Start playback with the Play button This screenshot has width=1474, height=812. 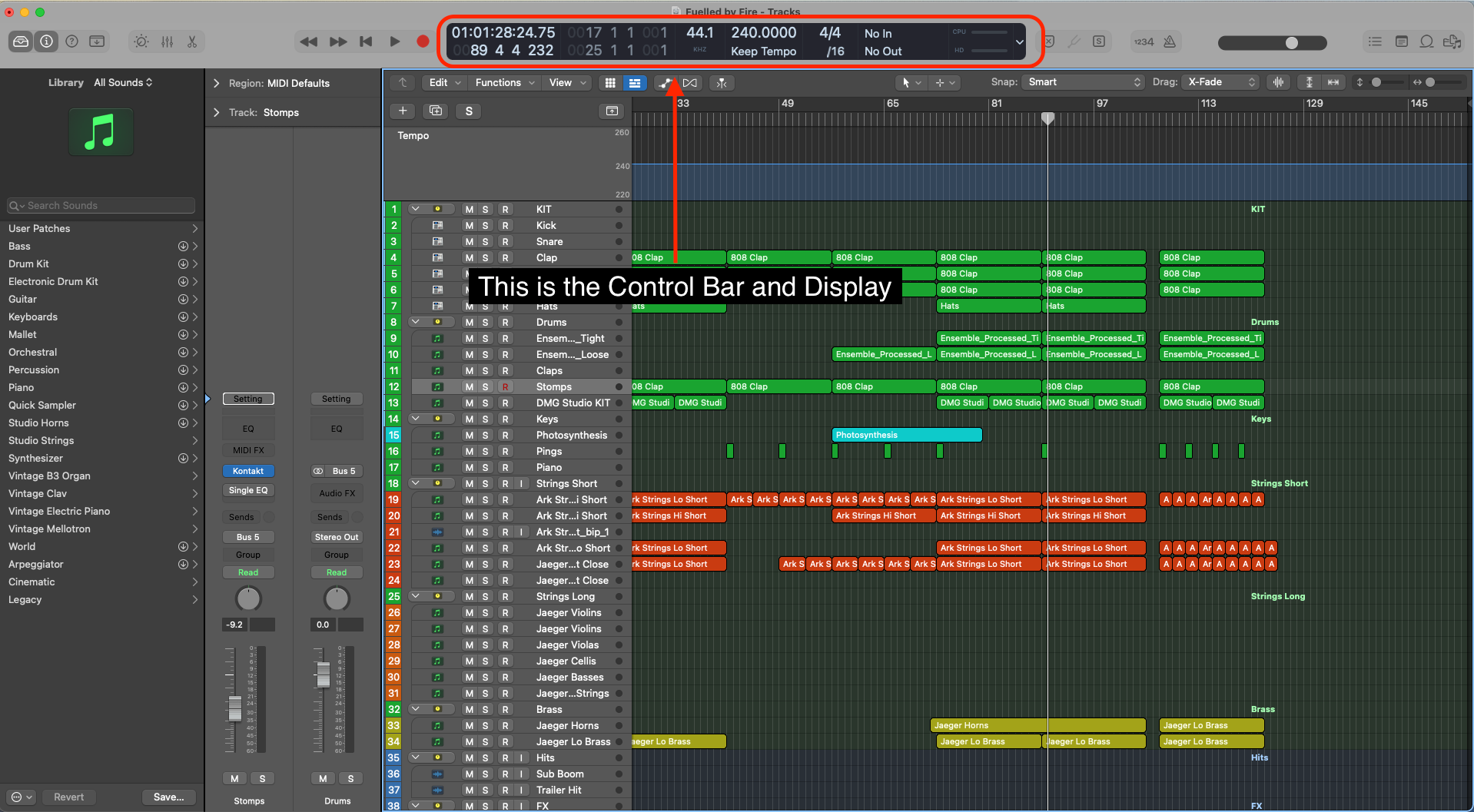(x=394, y=41)
